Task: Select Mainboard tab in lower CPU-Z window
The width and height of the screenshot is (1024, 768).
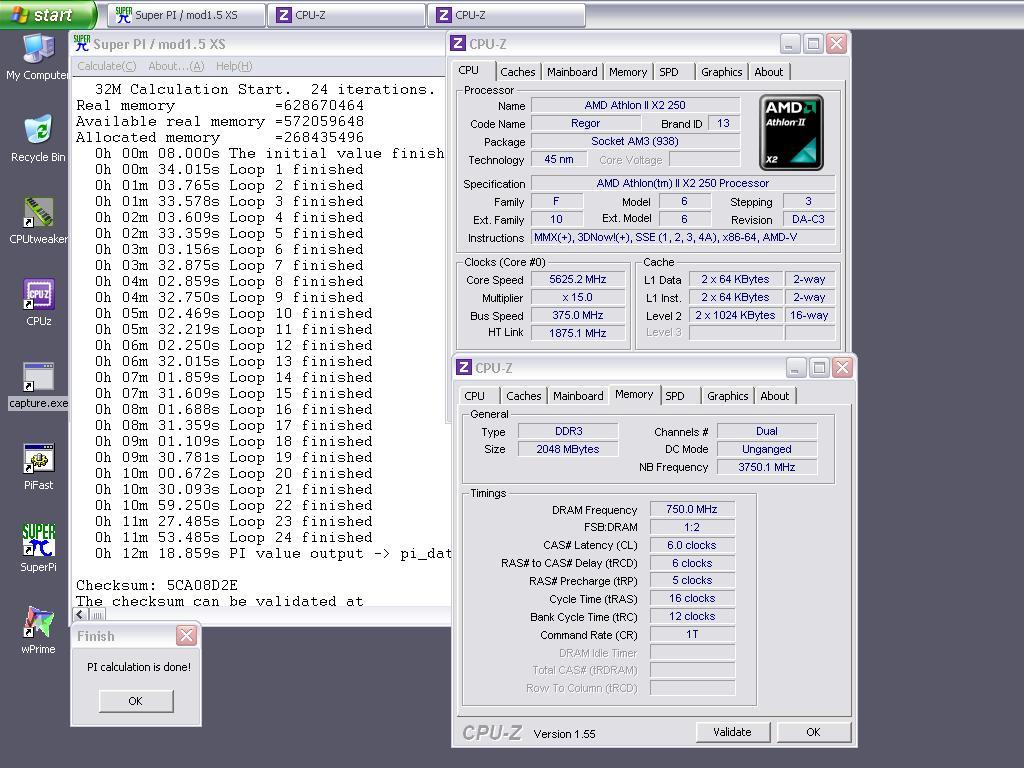Action: coord(578,396)
